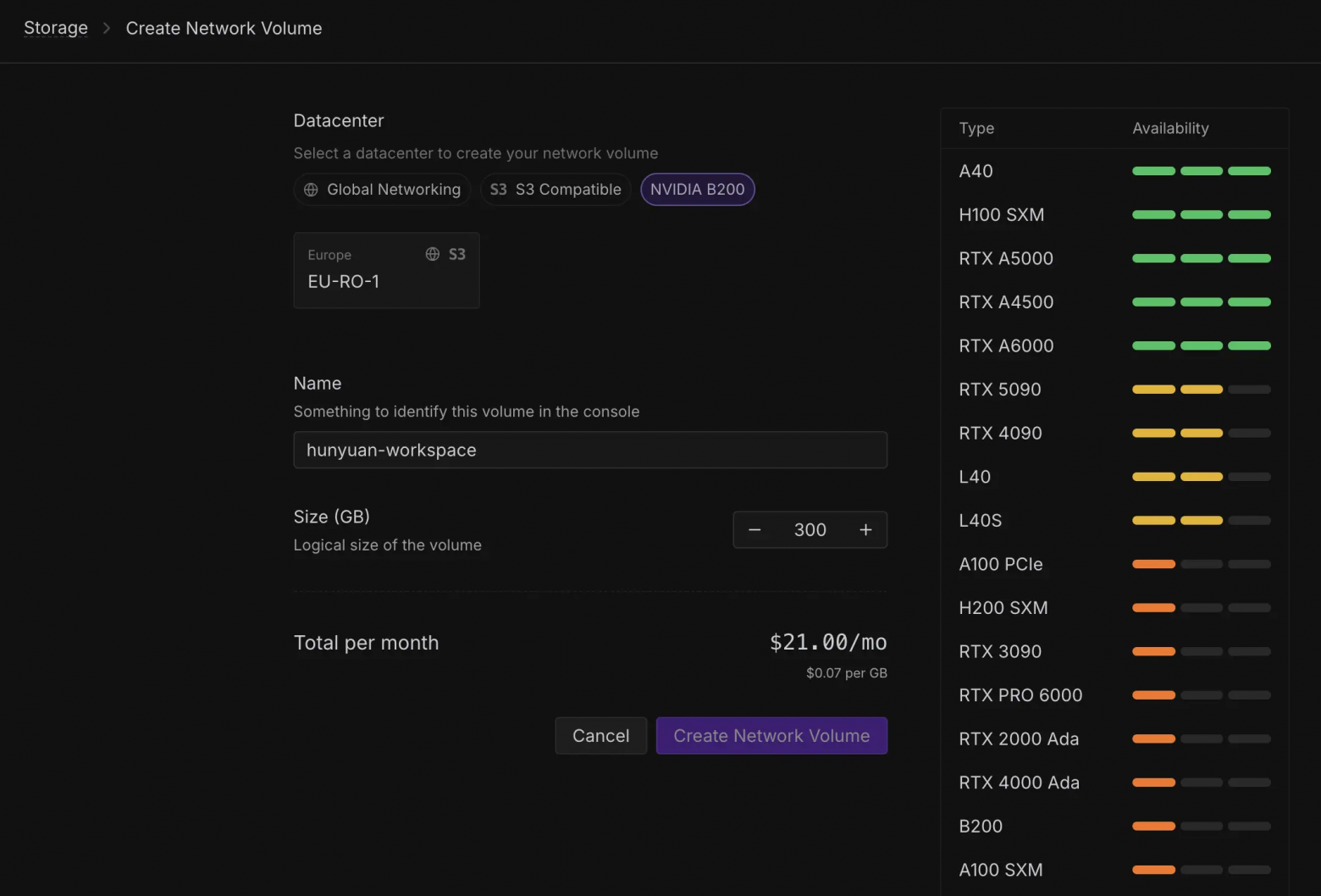Enable the S3 Compatible filter

[555, 189]
